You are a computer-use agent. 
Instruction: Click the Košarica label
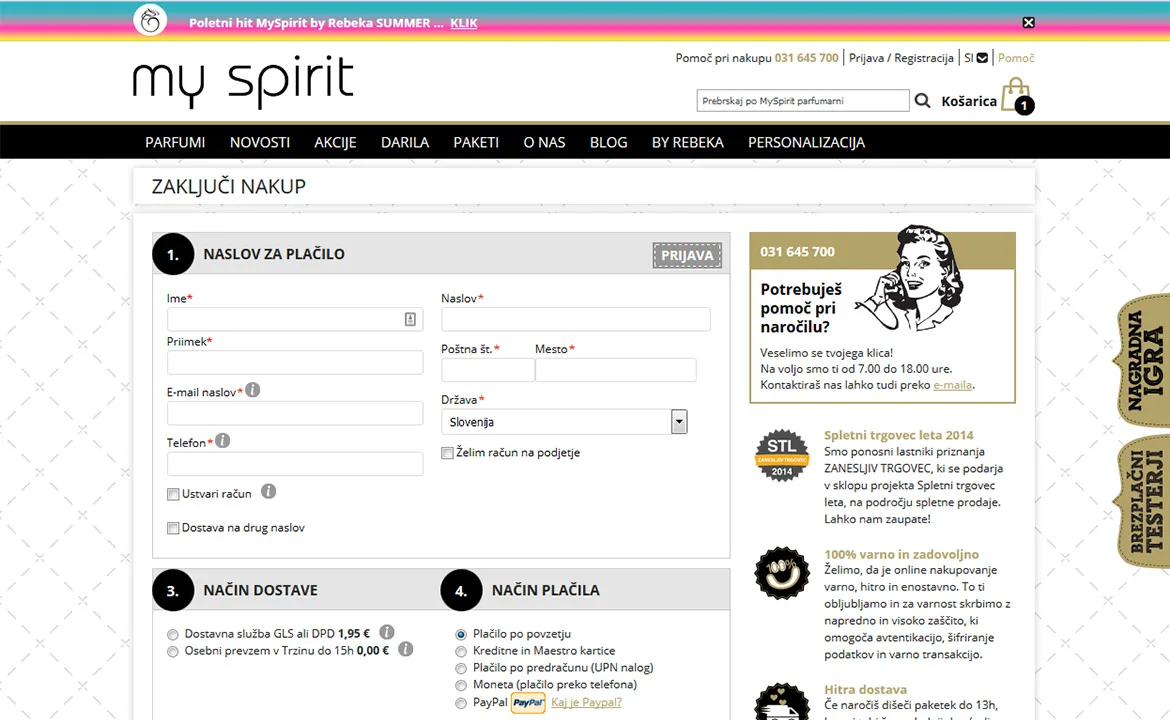(x=969, y=101)
